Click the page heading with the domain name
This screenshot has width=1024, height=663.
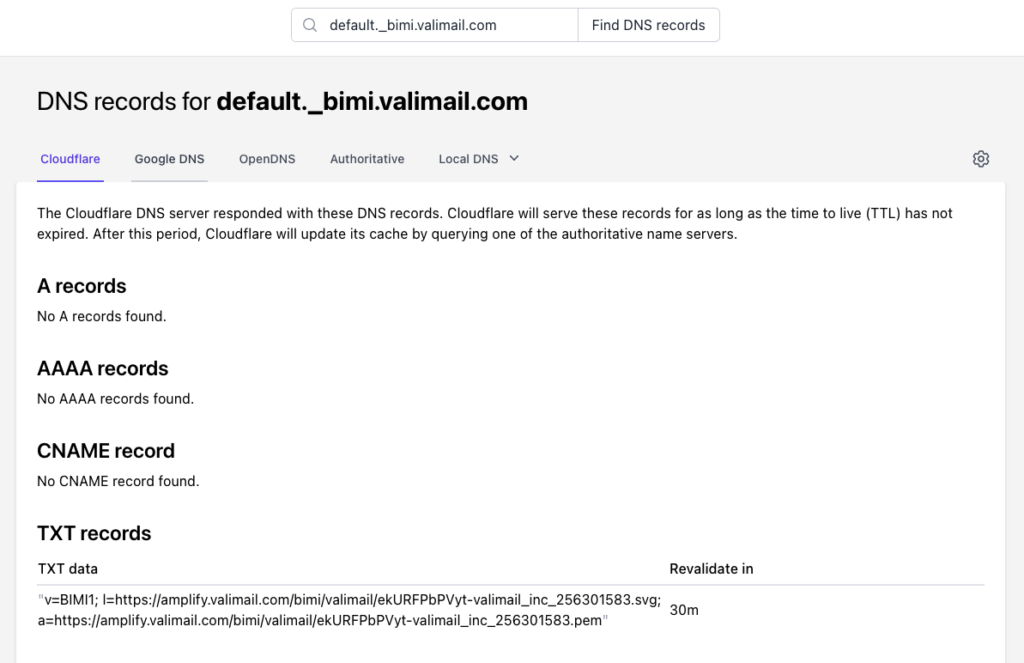tap(281, 101)
